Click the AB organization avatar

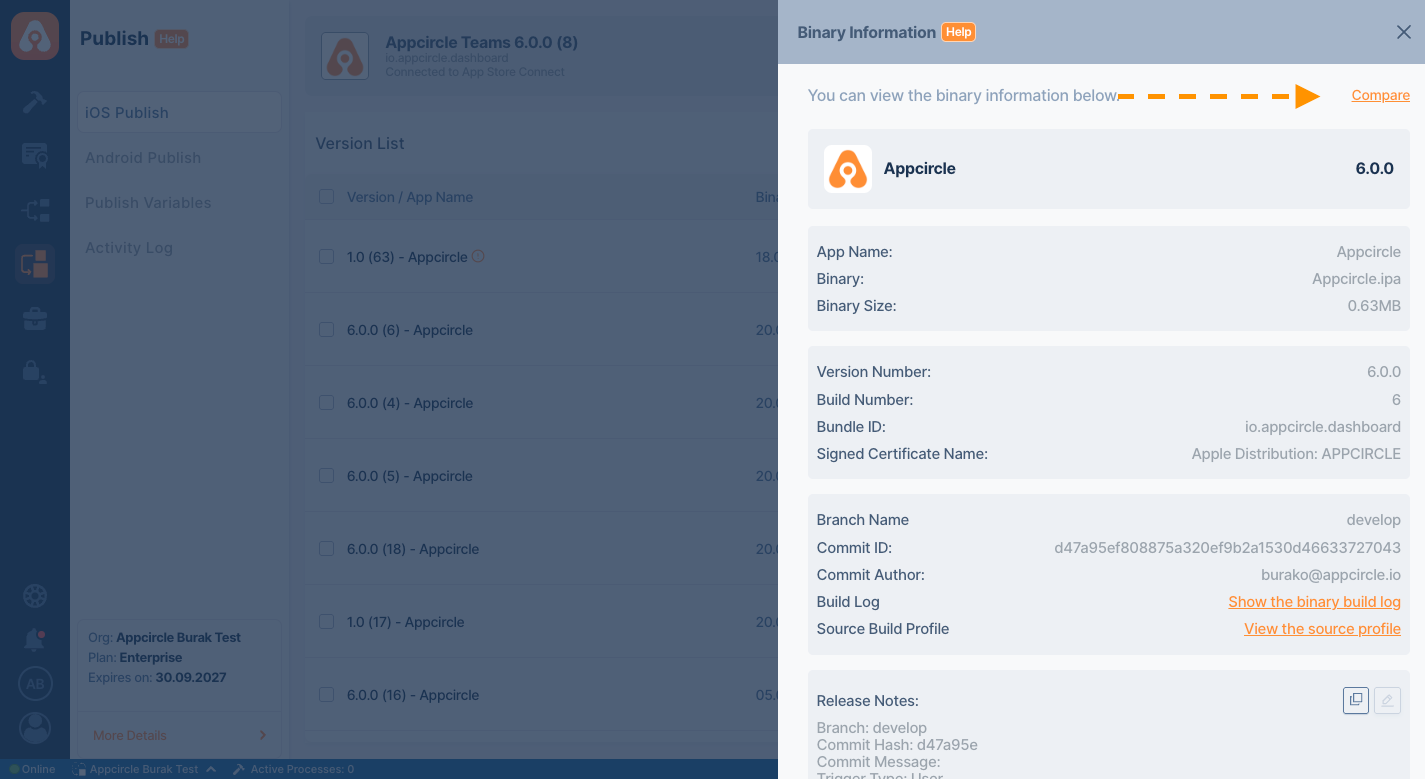35,684
